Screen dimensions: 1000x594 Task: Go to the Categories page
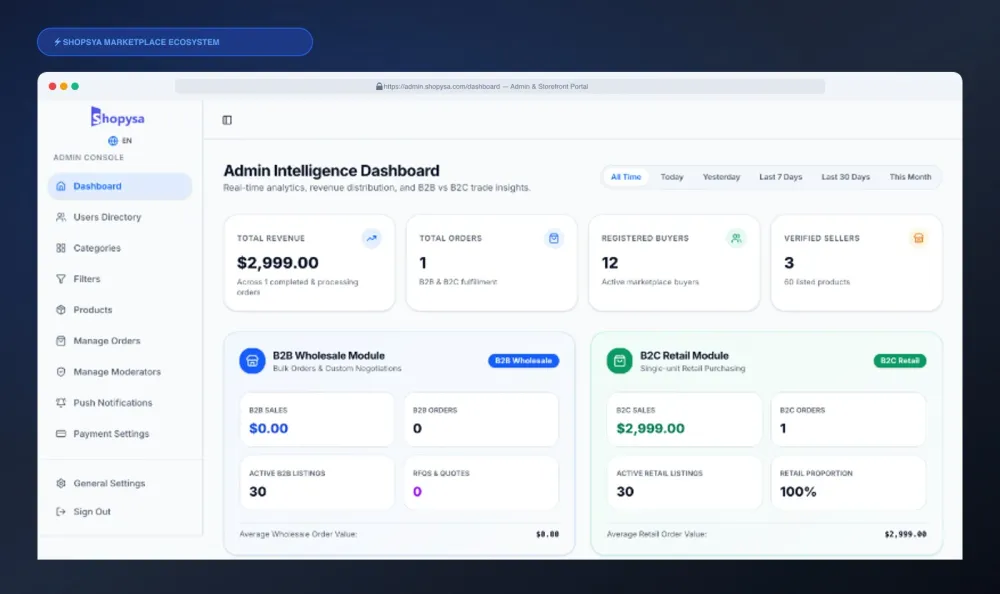point(120,248)
